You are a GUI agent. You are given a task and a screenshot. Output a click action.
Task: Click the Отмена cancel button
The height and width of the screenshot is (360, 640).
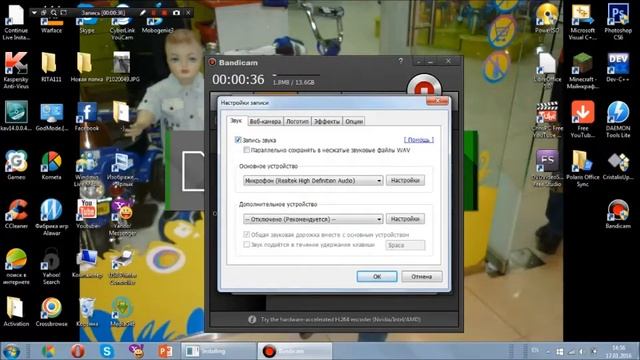pos(422,276)
